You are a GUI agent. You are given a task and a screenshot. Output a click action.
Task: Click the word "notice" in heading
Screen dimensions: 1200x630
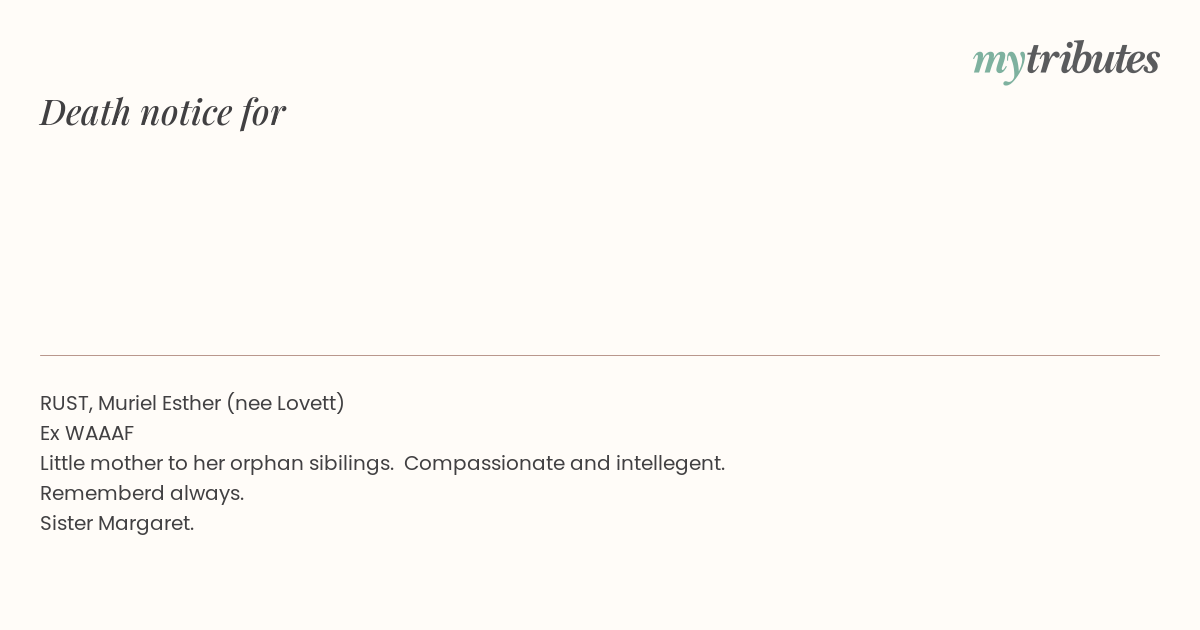[186, 113]
